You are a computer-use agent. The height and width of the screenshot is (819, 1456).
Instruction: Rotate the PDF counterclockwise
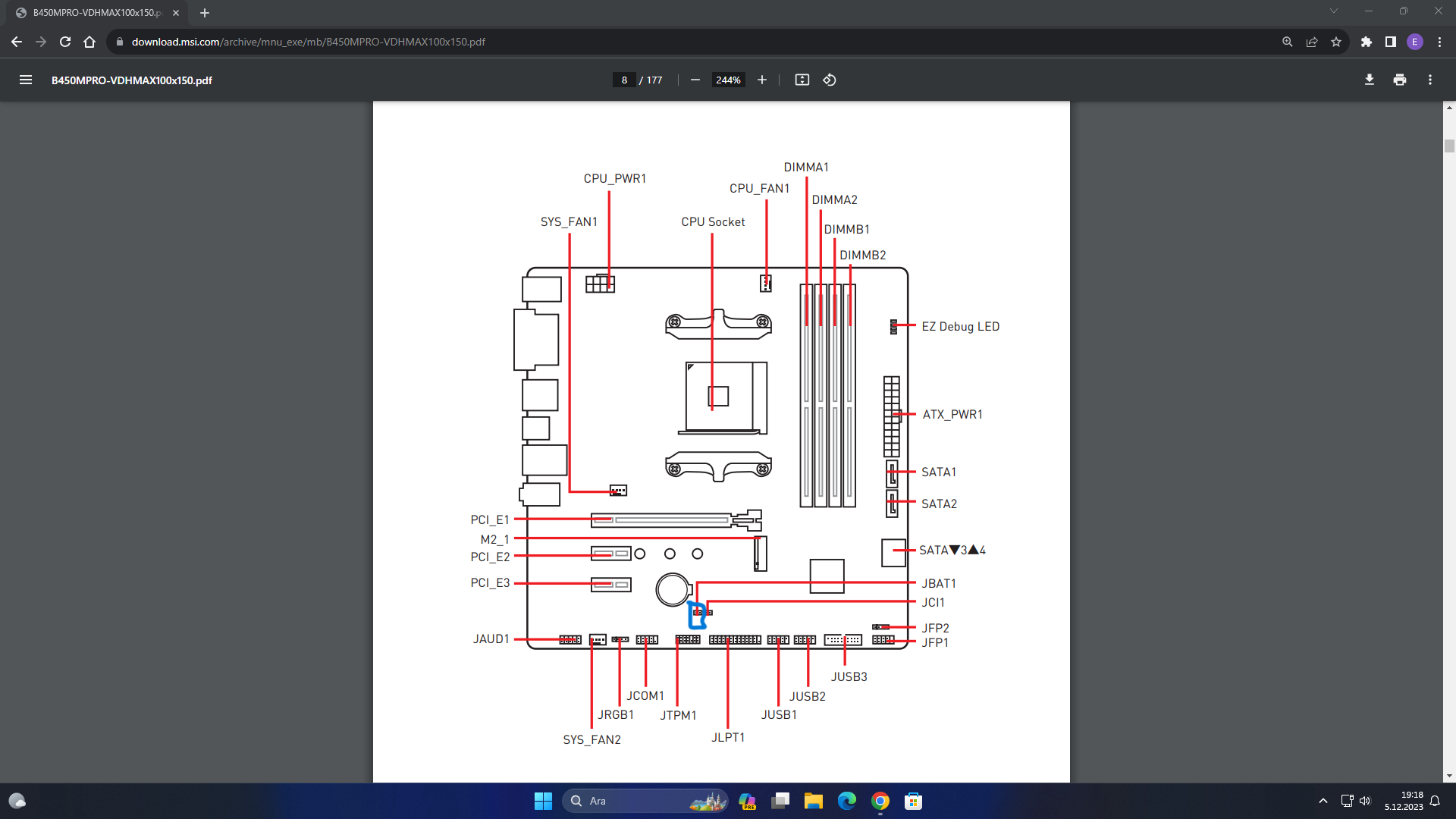(830, 80)
